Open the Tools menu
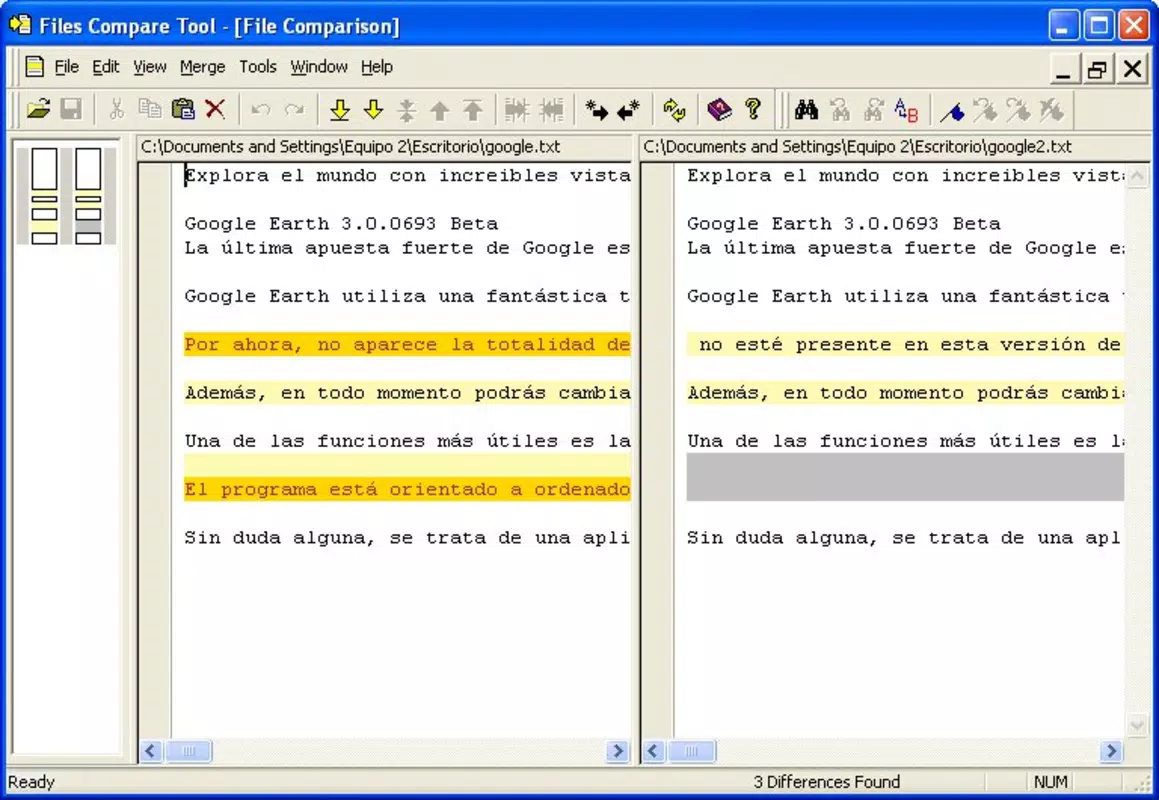1159x800 pixels. point(257,67)
